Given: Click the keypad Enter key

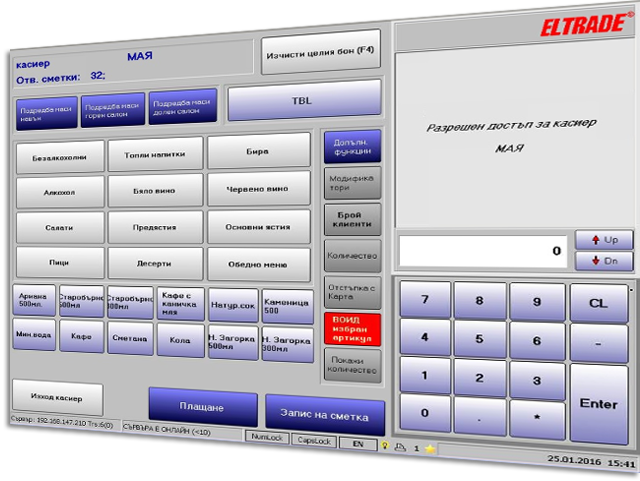Looking at the screenshot, I should click(598, 404).
